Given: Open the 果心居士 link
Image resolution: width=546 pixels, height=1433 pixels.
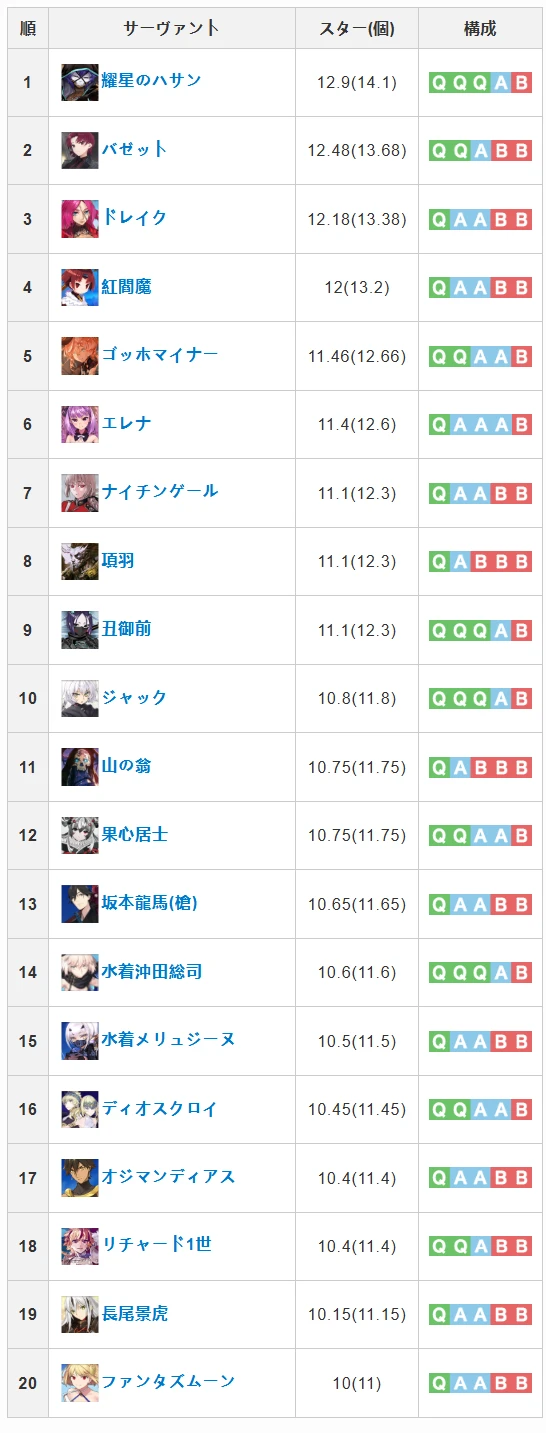Looking at the screenshot, I should [x=135, y=834].
